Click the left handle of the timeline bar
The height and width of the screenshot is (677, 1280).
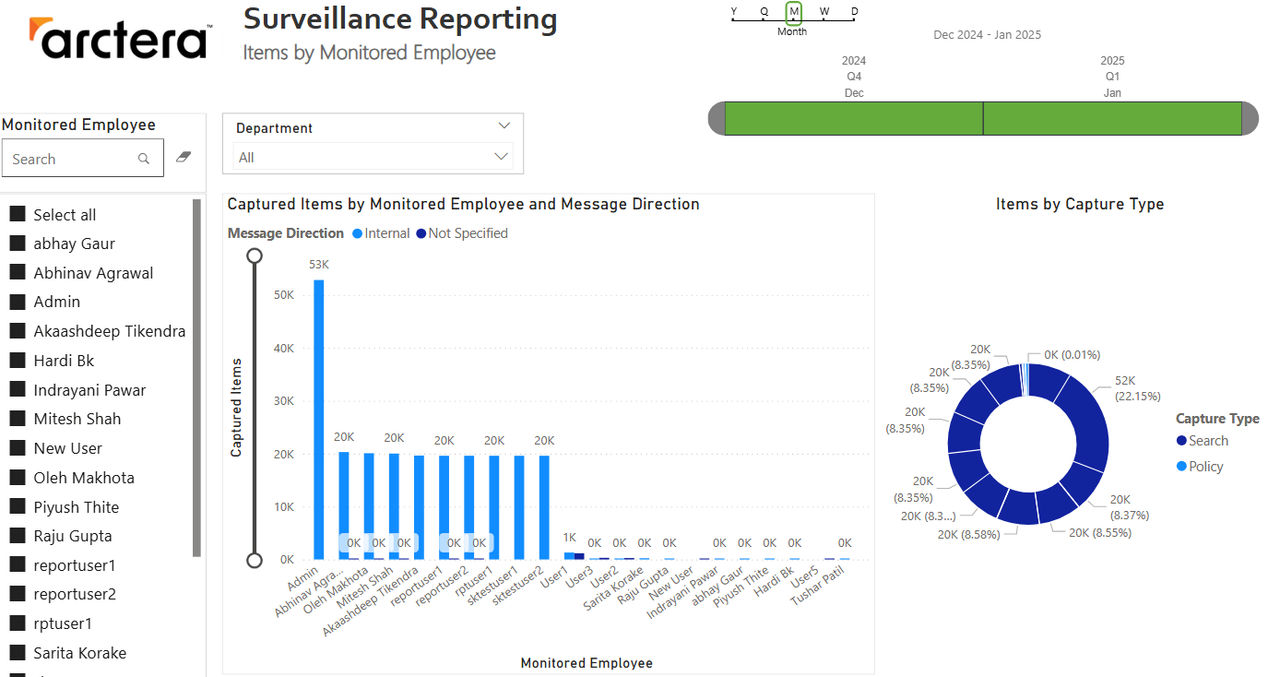tap(716, 118)
